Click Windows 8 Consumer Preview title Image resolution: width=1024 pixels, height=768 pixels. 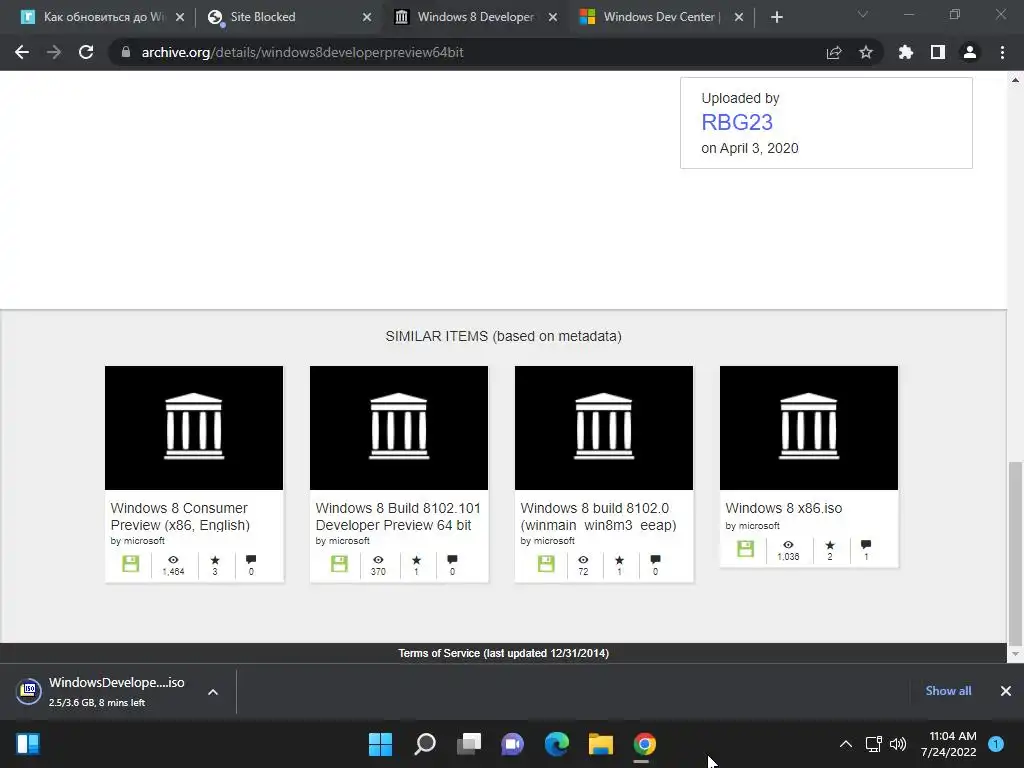tap(180, 517)
